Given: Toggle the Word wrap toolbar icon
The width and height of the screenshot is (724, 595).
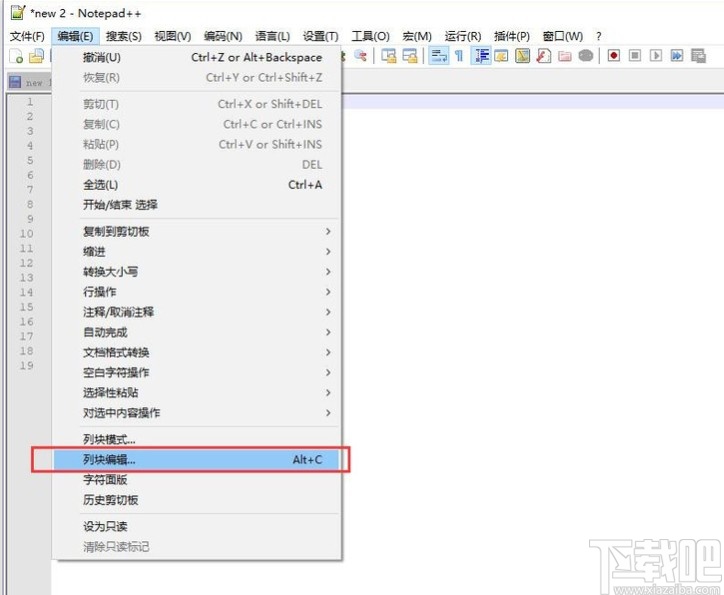Looking at the screenshot, I should pyautogui.click(x=438, y=56).
